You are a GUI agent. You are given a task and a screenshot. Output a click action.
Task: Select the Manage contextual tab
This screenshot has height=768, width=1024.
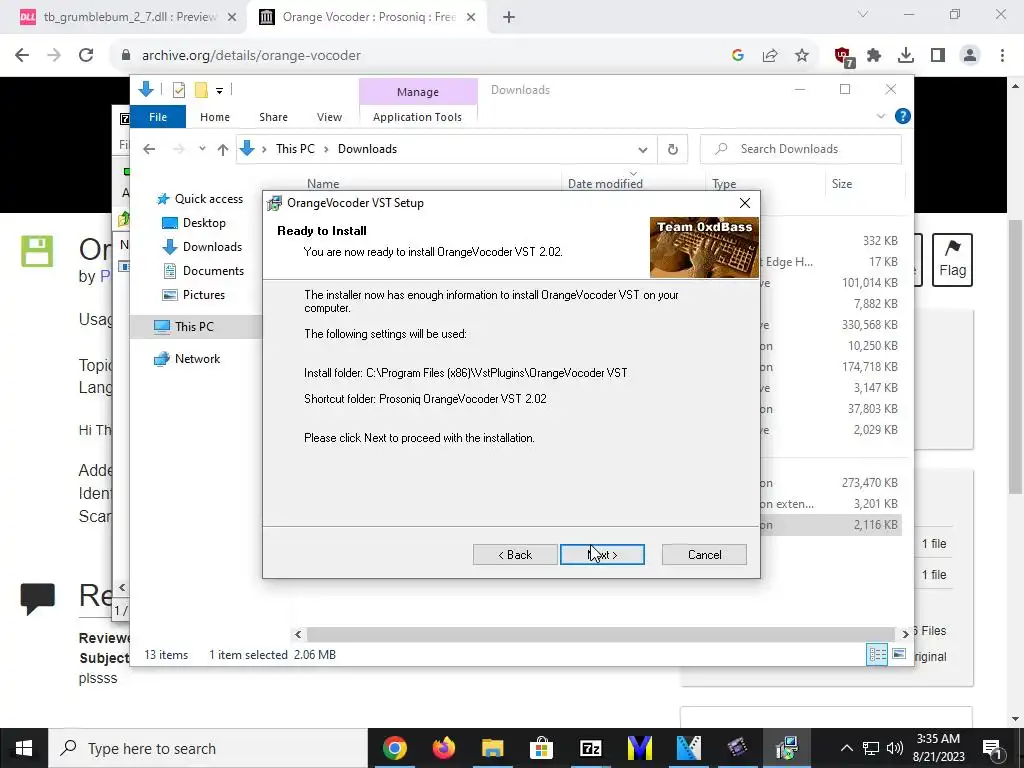[418, 92]
